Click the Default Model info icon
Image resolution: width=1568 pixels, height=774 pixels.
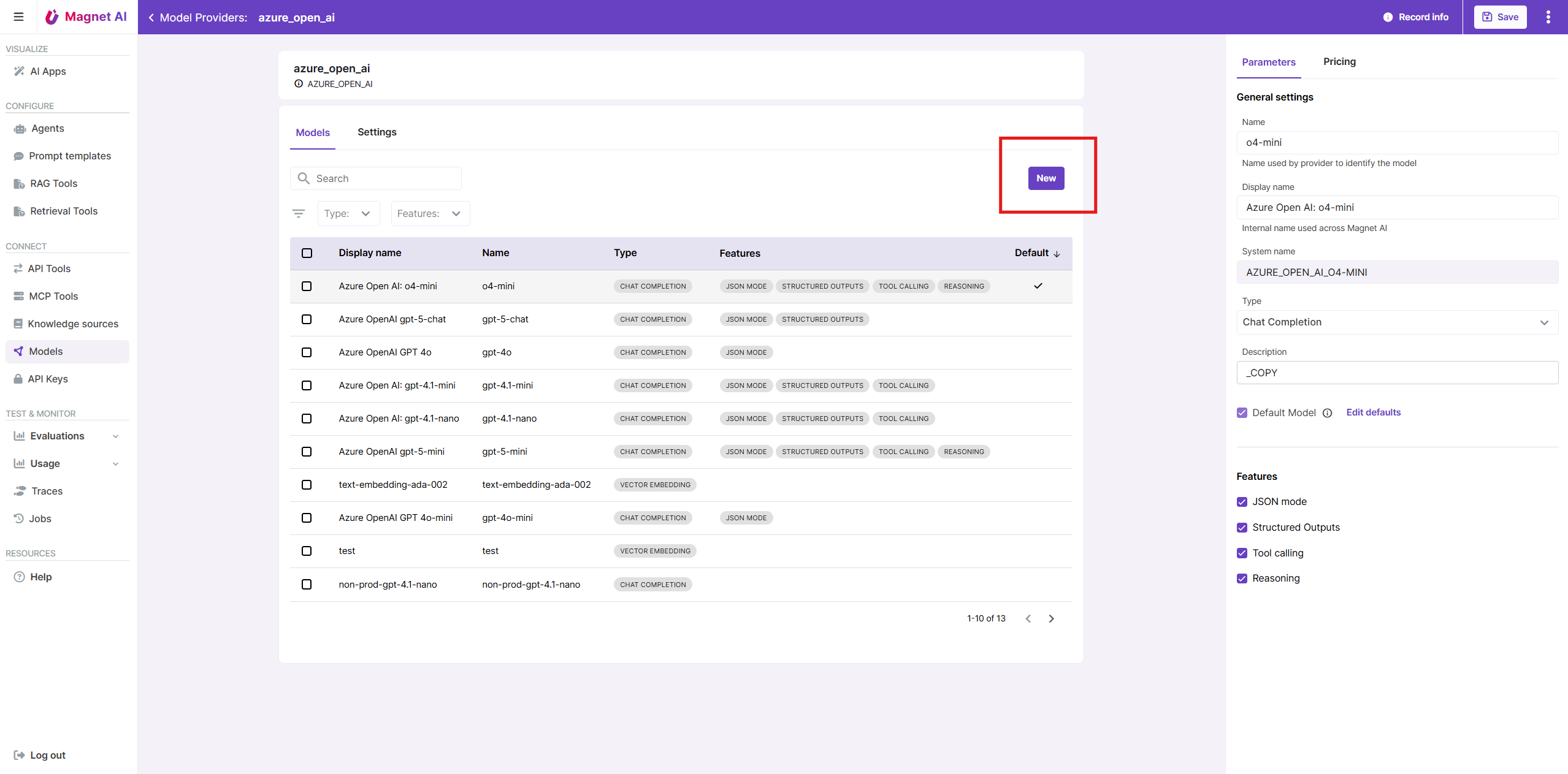[x=1327, y=413]
